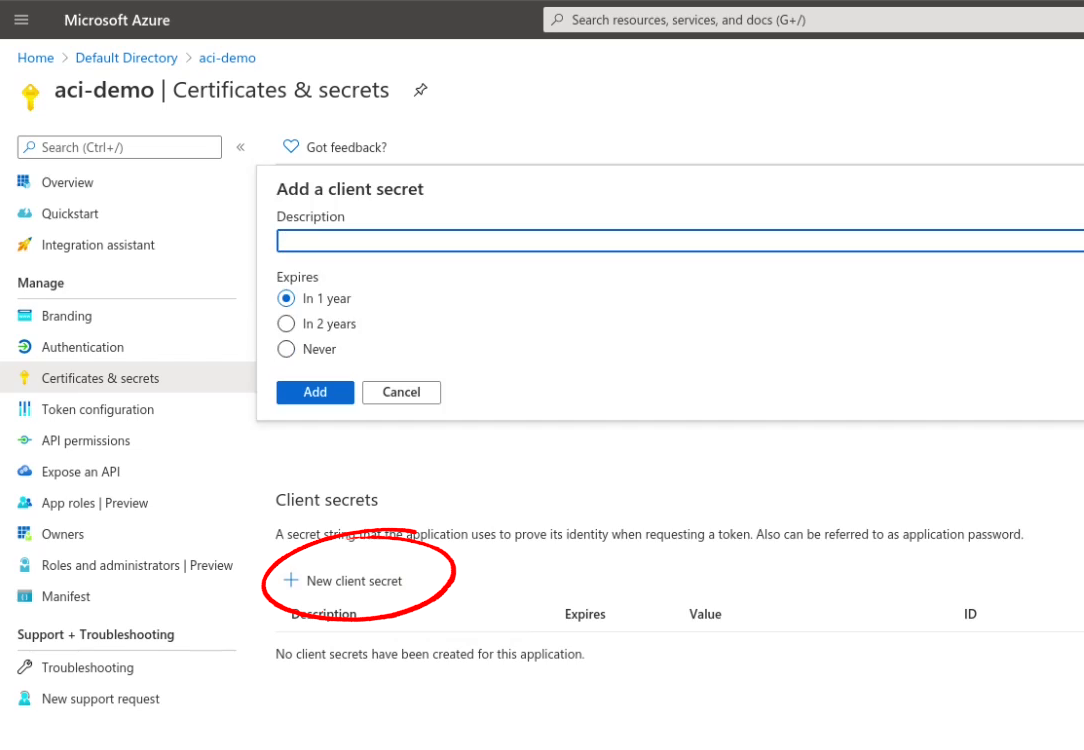Click the Value column header
Image resolution: width=1084 pixels, height=750 pixels.
pos(705,614)
